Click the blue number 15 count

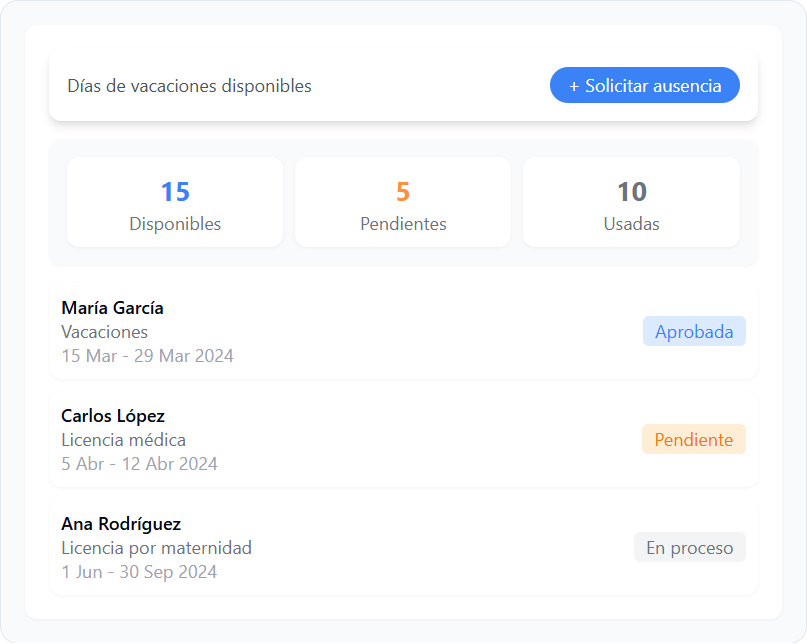tap(175, 192)
